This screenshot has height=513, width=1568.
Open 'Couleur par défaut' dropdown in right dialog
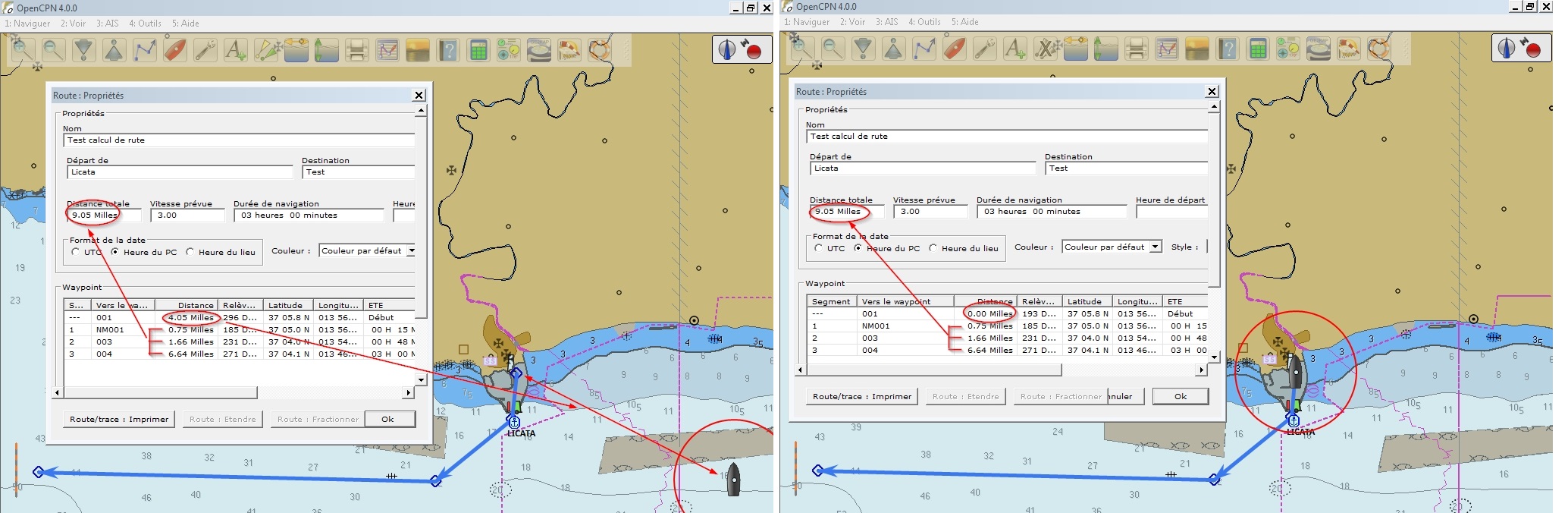pos(1112,247)
